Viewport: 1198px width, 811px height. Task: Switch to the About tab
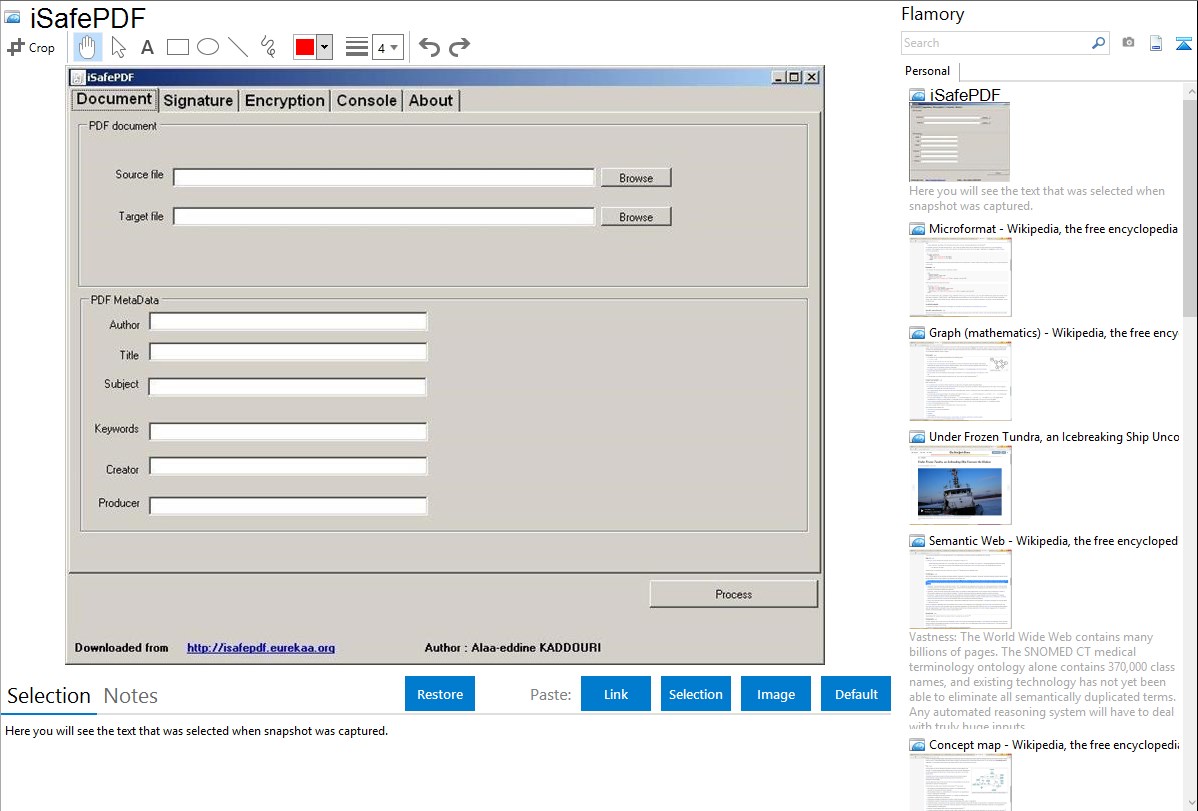click(431, 100)
